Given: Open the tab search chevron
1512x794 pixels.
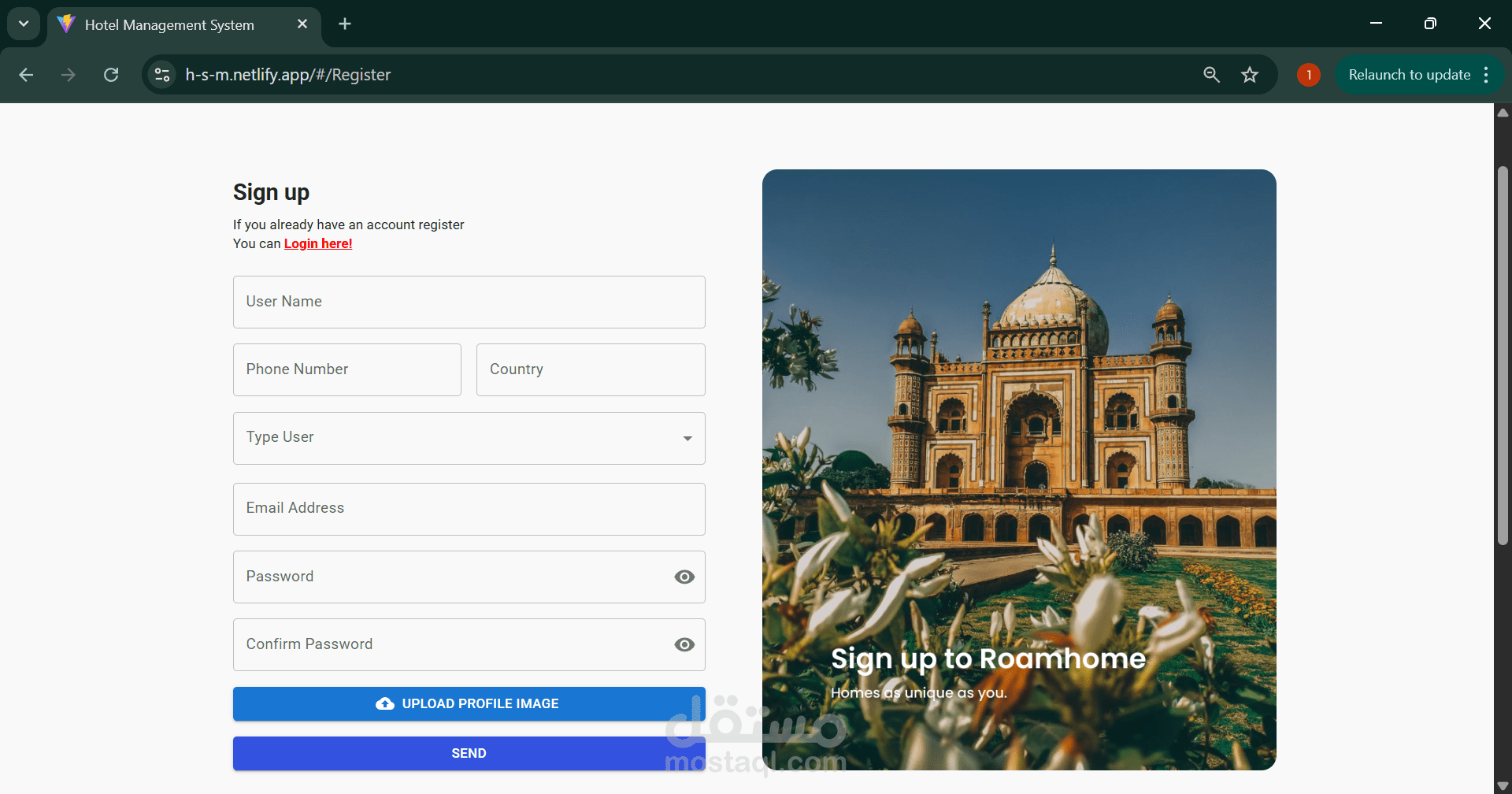Looking at the screenshot, I should tap(24, 24).
